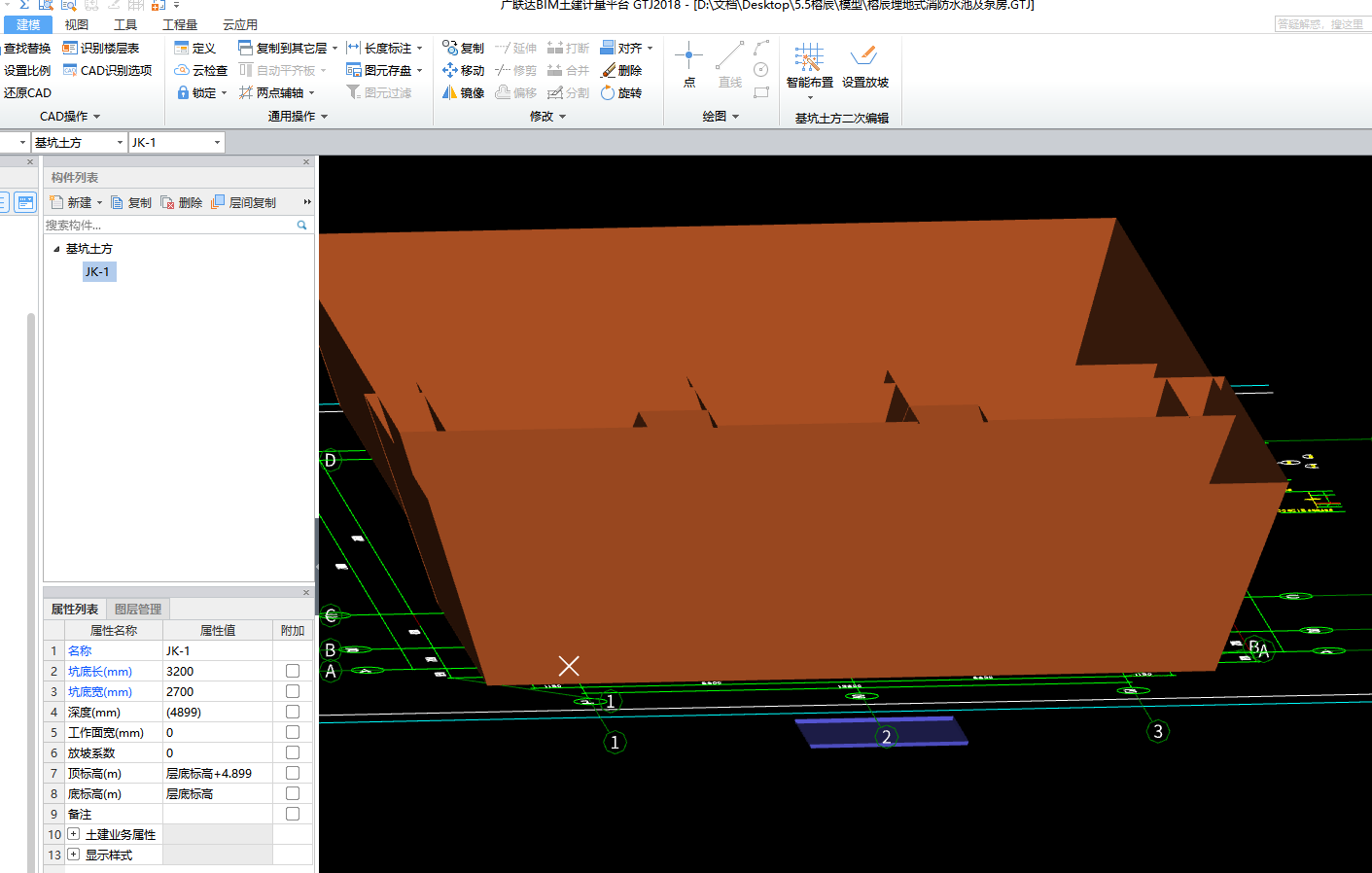Select the 点 draw tool

coord(688,64)
